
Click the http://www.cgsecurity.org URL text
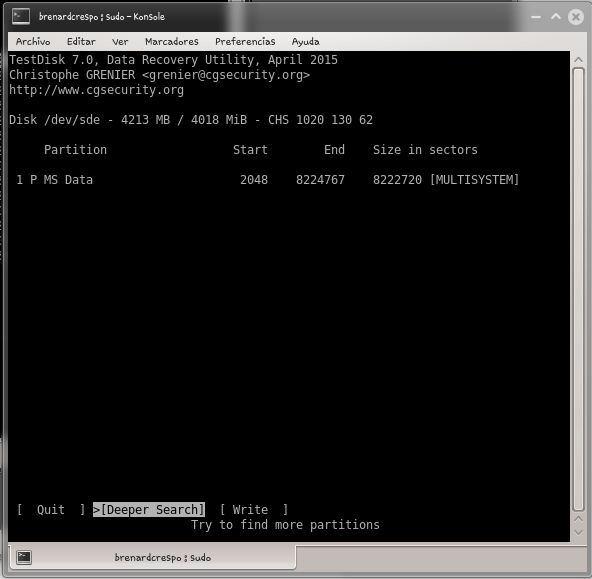[96, 90]
